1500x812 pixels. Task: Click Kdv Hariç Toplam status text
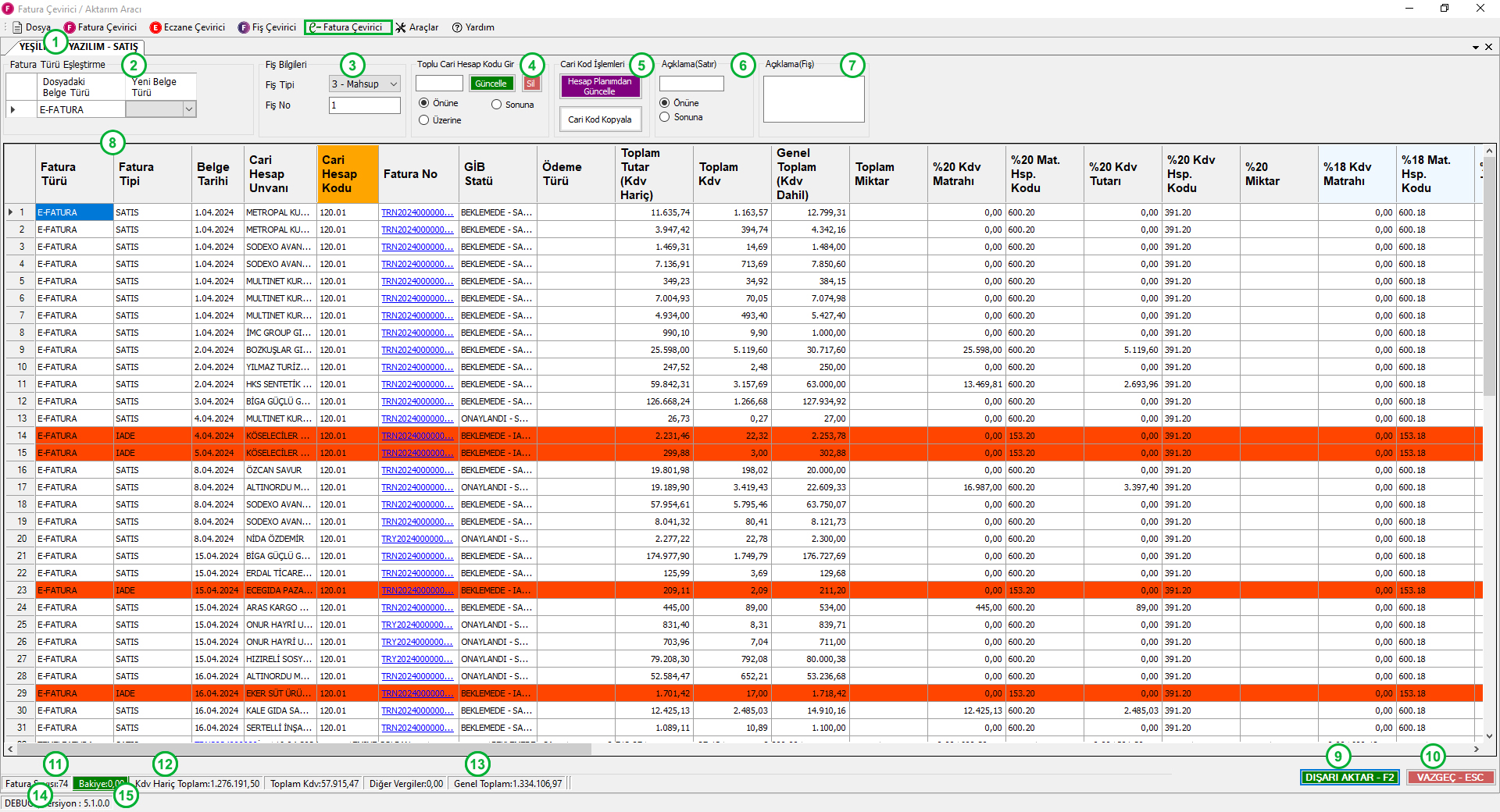pos(197,784)
